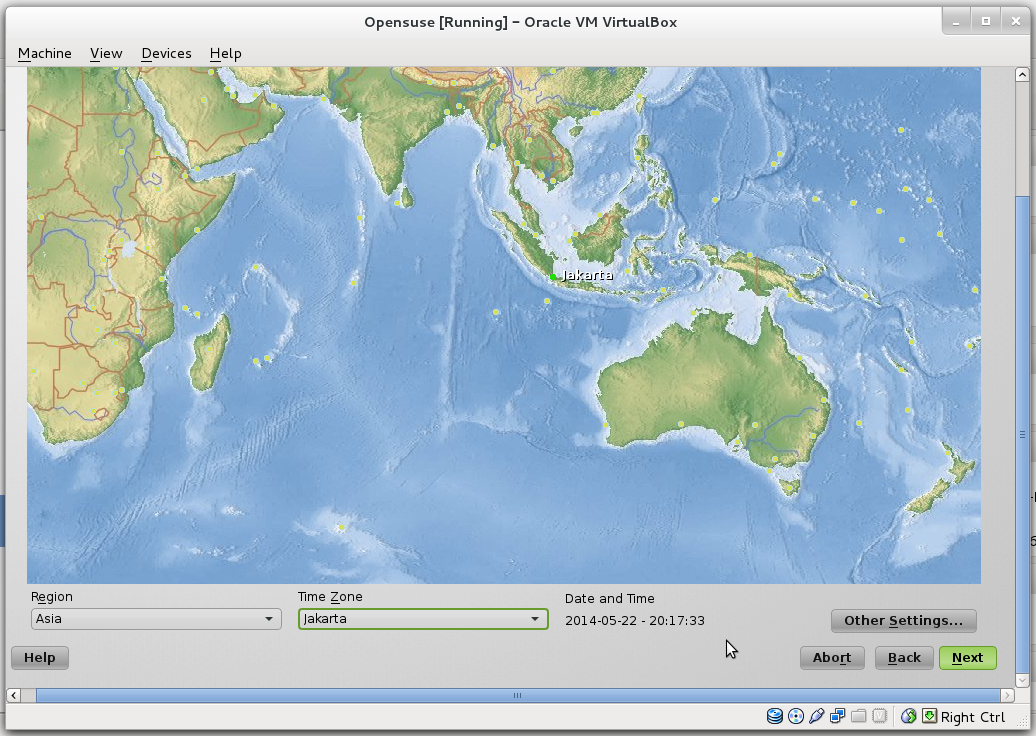Click the VT-x features chip icon
Screen dimensions: 1036x736
tap(879, 716)
